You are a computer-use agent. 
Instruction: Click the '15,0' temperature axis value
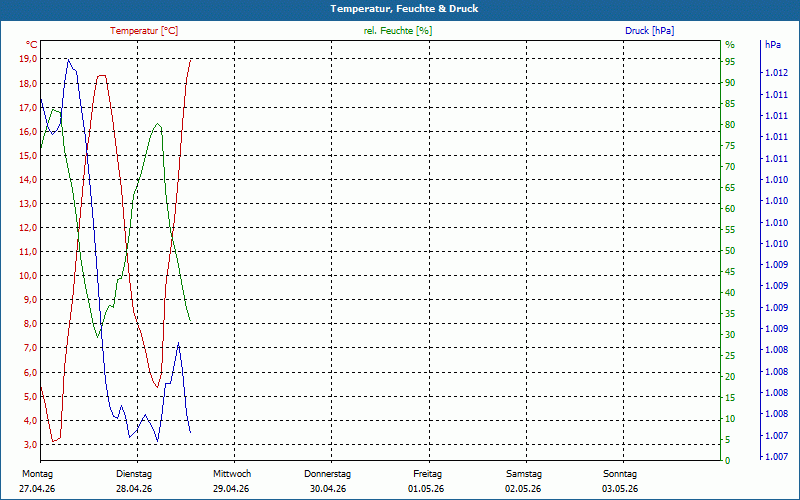tap(28, 156)
